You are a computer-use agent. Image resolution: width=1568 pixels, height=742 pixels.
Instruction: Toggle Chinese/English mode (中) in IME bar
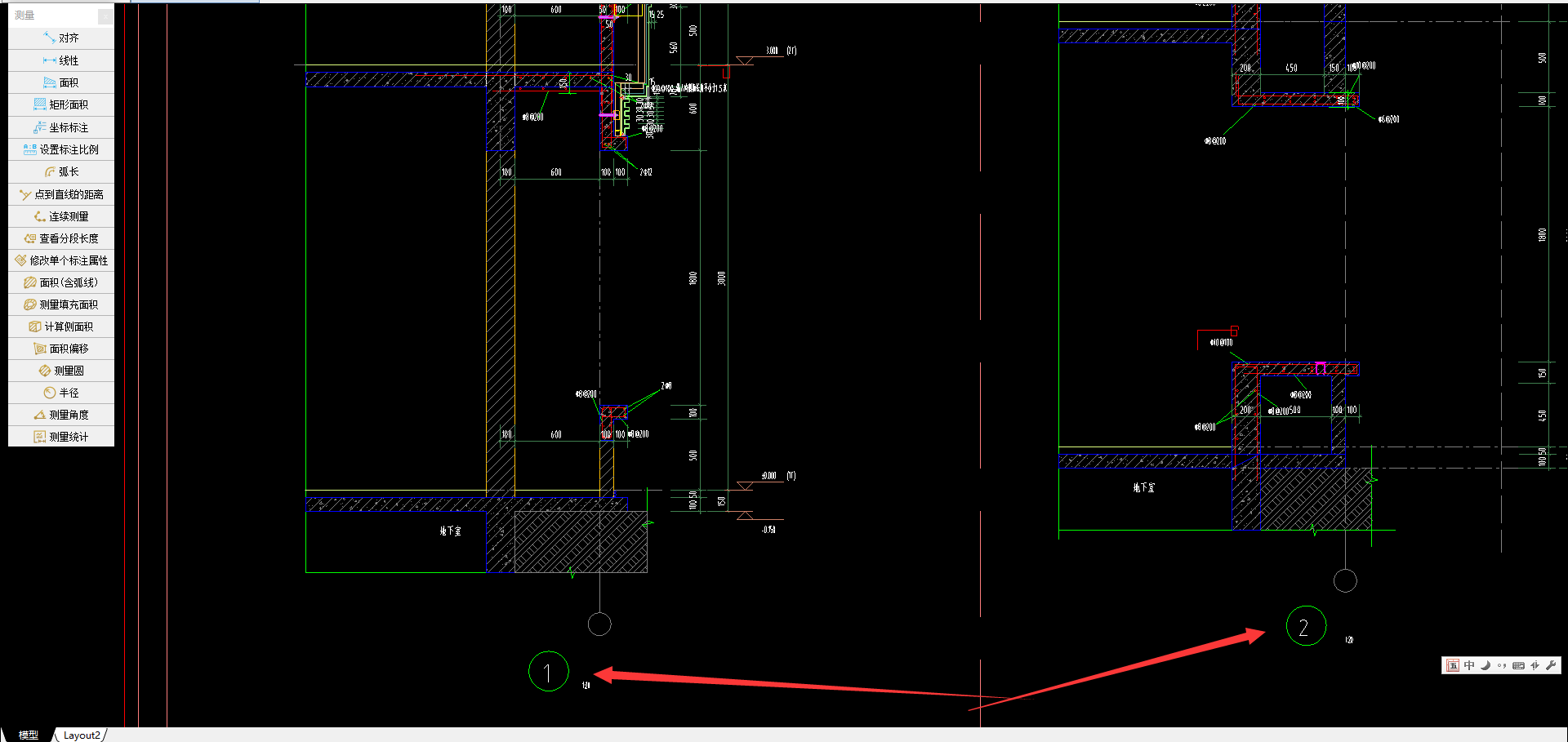(x=1469, y=665)
